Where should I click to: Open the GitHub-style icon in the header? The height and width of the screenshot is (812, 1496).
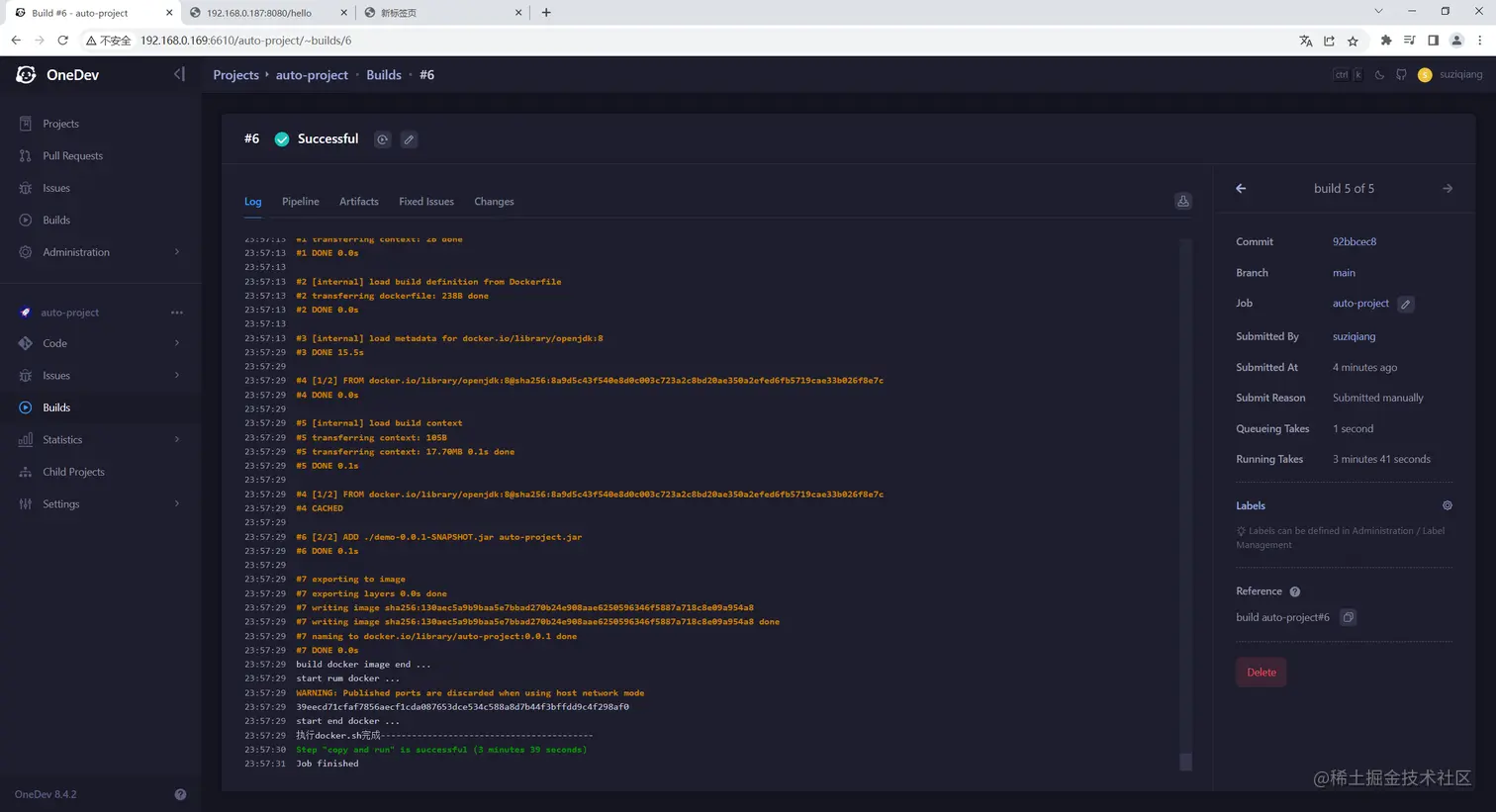1401,75
